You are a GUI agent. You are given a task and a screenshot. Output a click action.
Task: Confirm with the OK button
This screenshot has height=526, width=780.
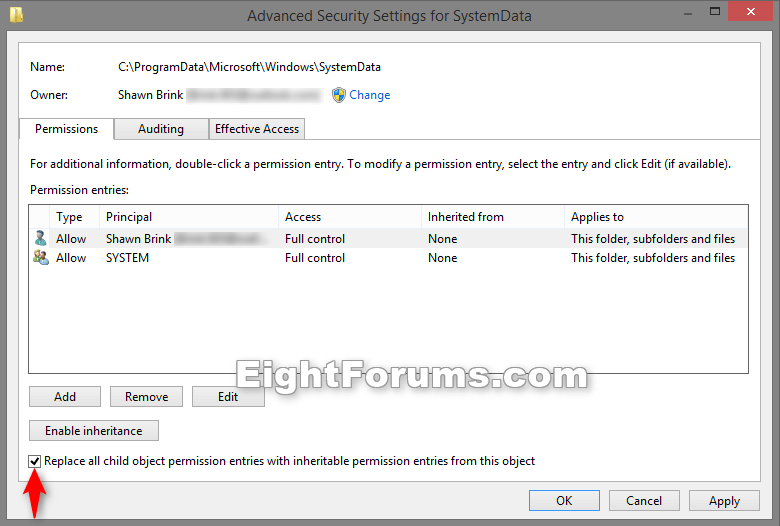pos(564,501)
